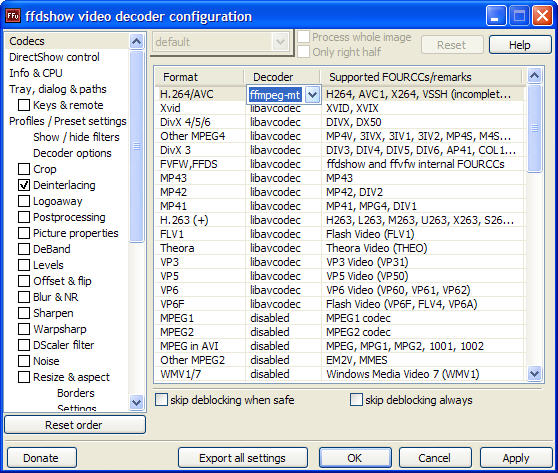
Task: Open the H.264/AVC decoder dropdown arrow
Action: tap(312, 95)
